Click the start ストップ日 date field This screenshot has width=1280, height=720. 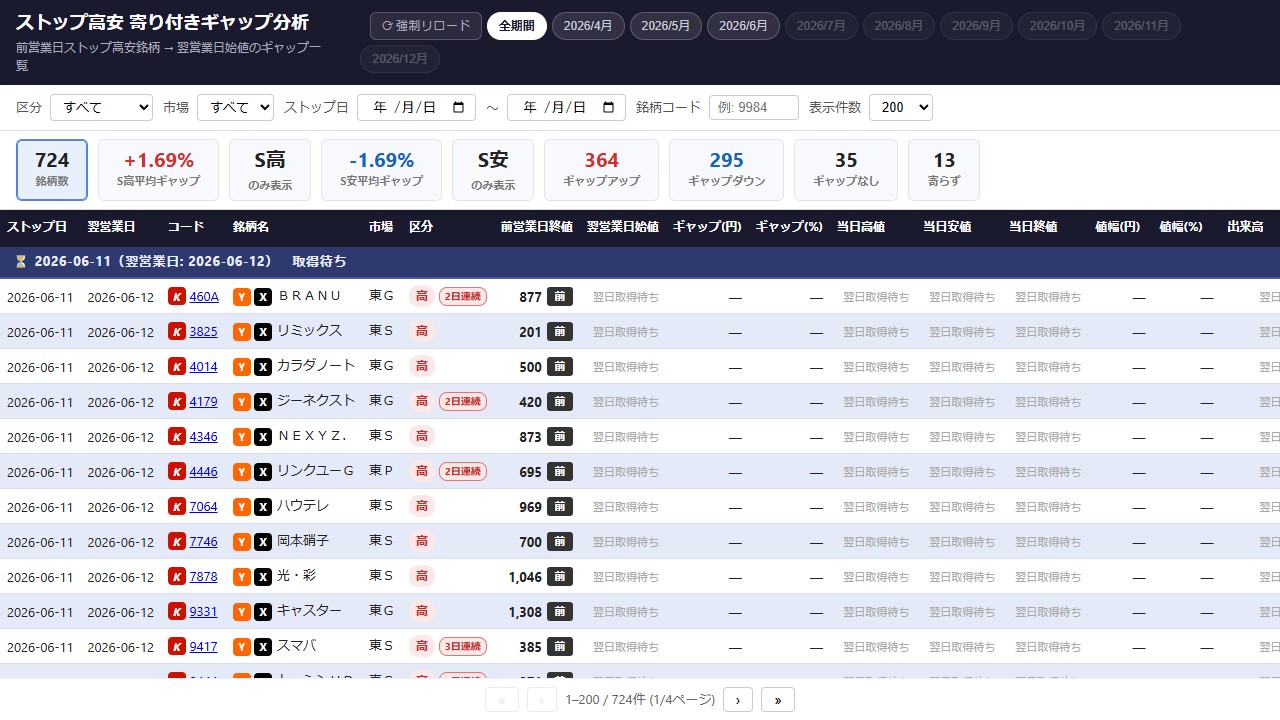[x=416, y=107]
